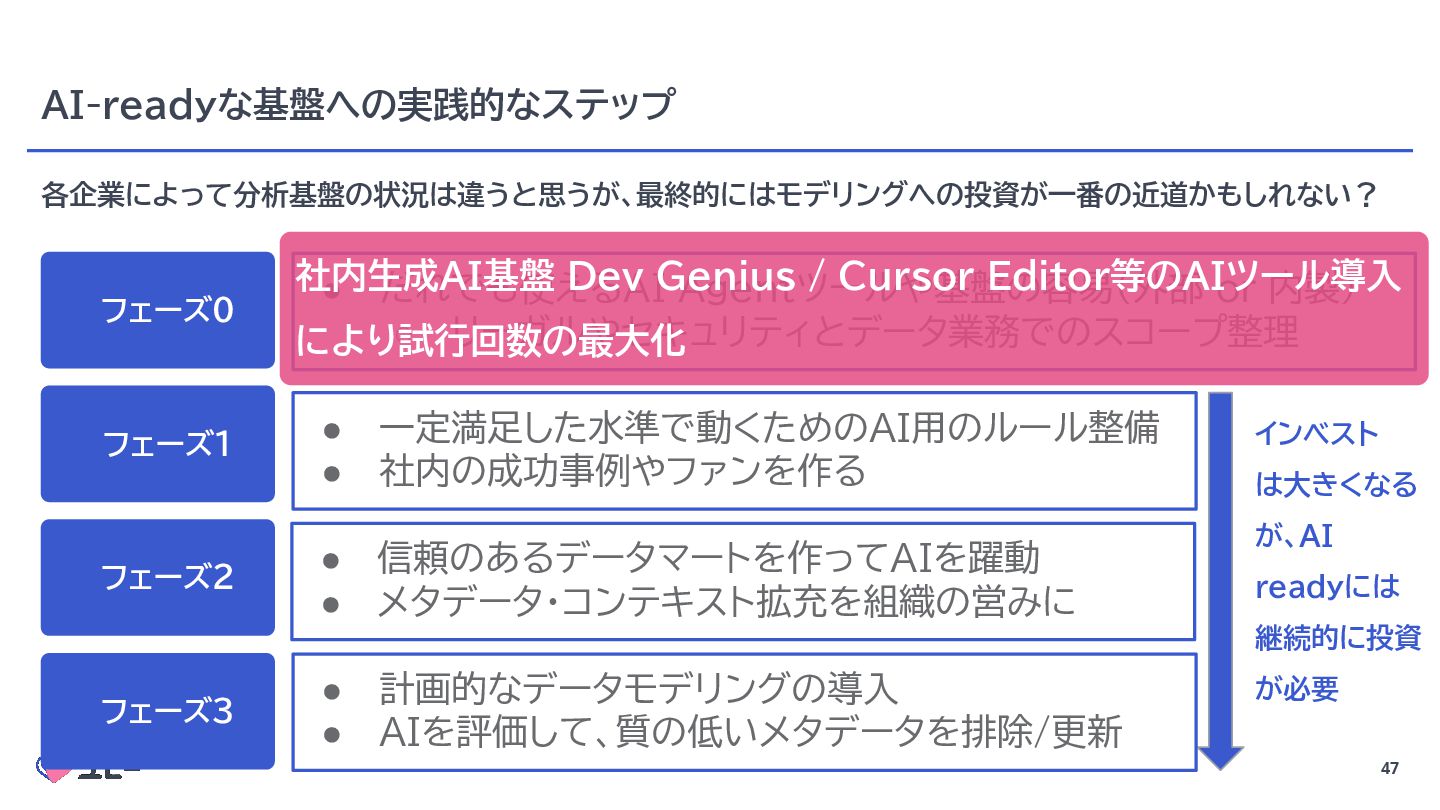This screenshot has width=1440, height=810.
Task: Click the bullet before 計画的なデータモデリングの導入
Action: click(x=333, y=690)
